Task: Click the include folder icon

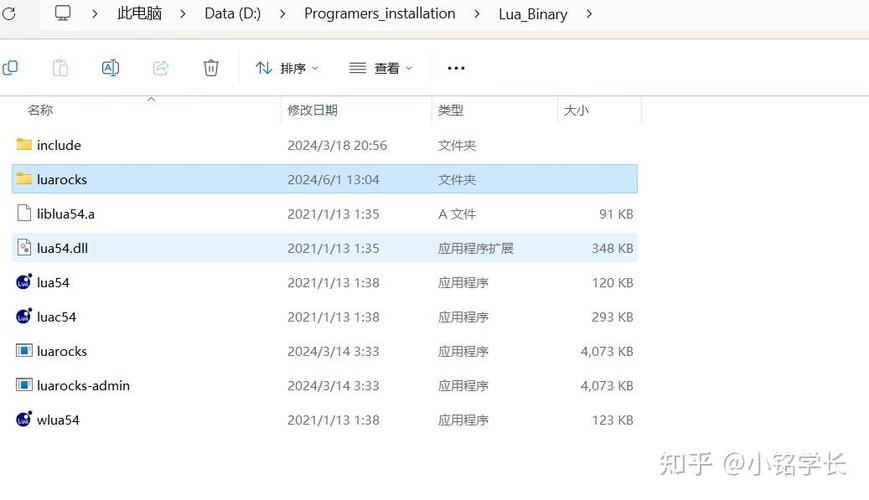Action: (24, 145)
